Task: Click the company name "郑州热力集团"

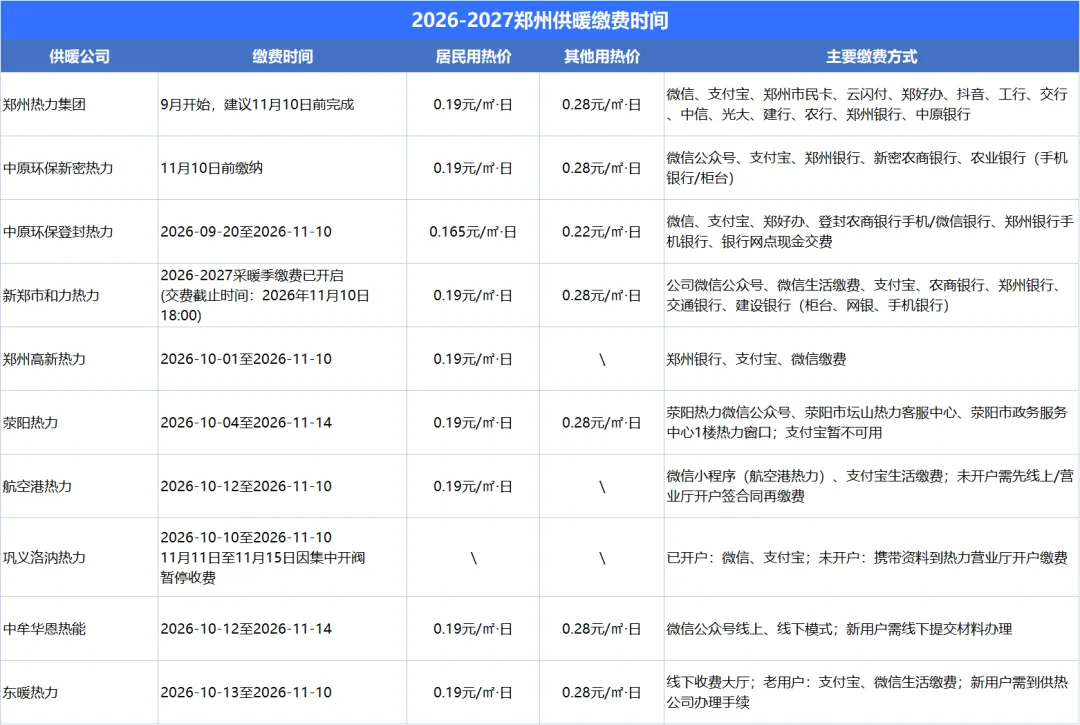Action: point(44,105)
